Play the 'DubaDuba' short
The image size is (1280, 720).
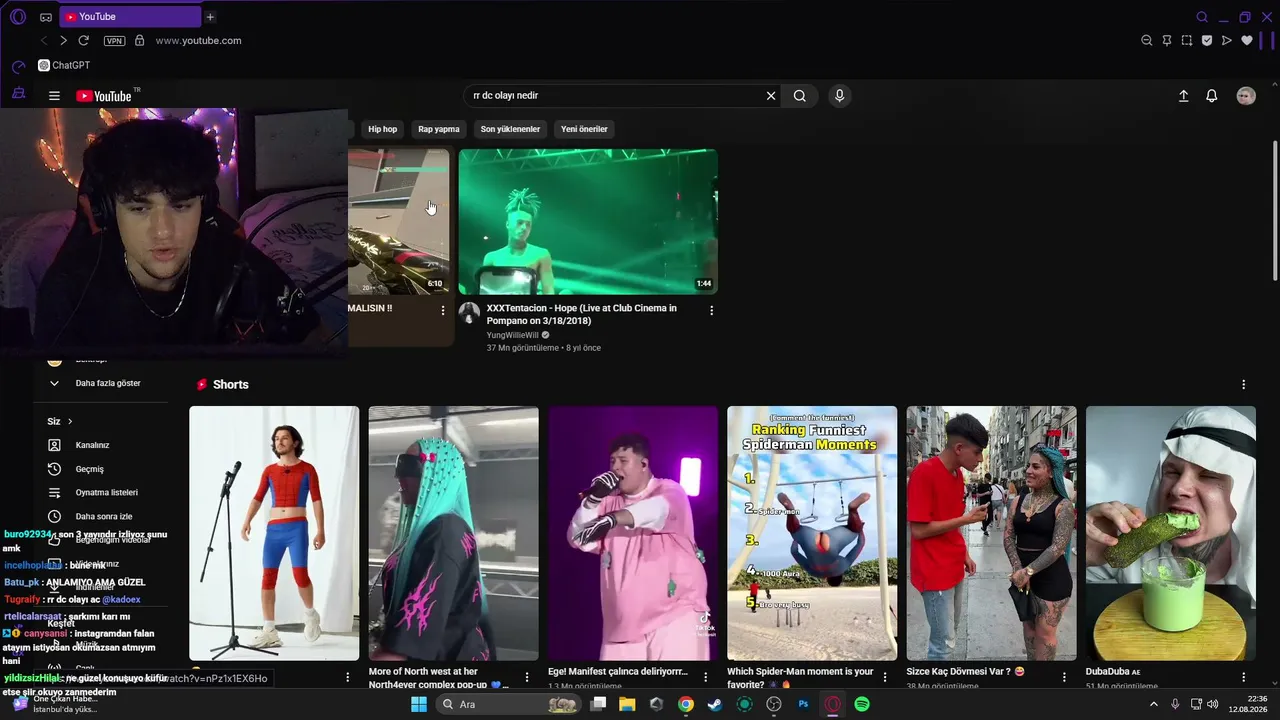coord(1171,533)
